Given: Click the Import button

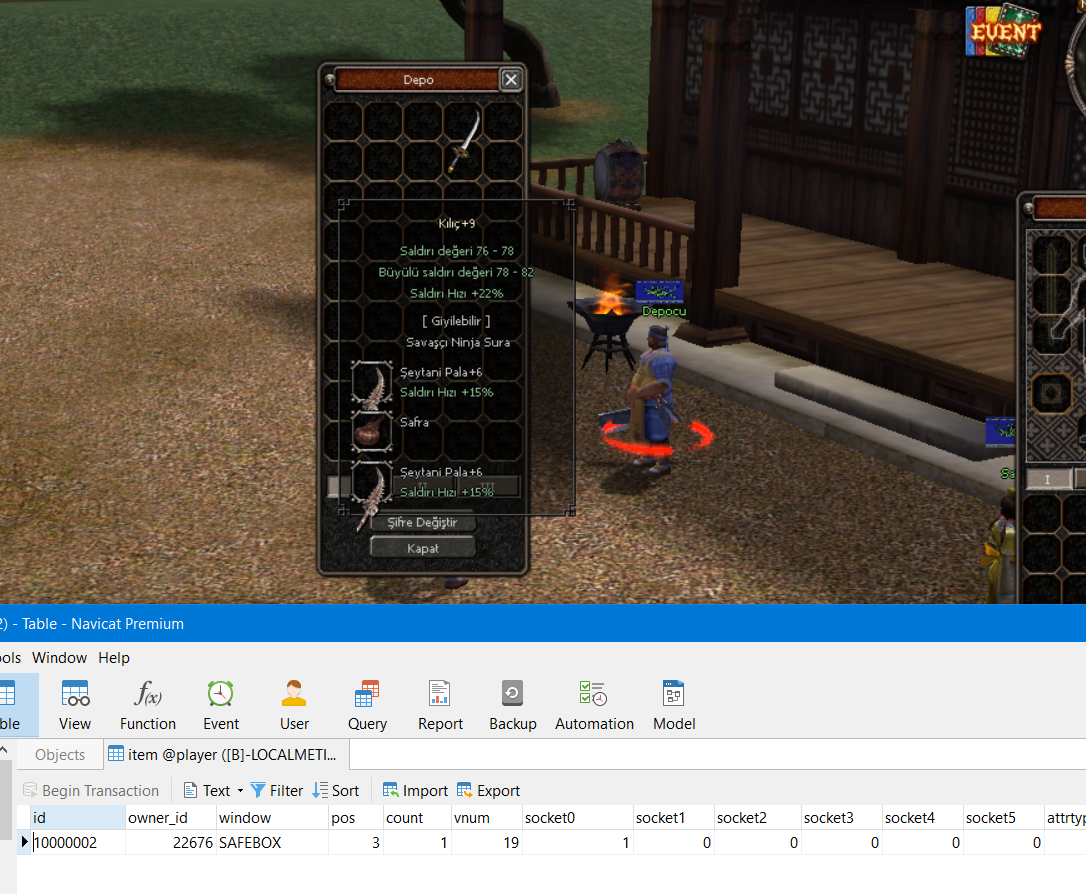Looking at the screenshot, I should (416, 791).
